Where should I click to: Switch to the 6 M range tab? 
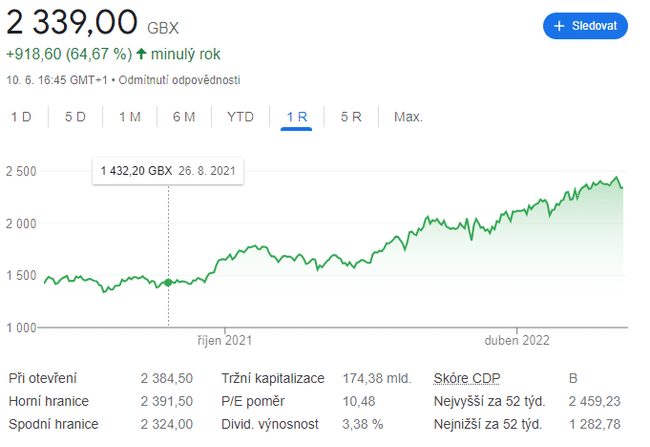(183, 117)
